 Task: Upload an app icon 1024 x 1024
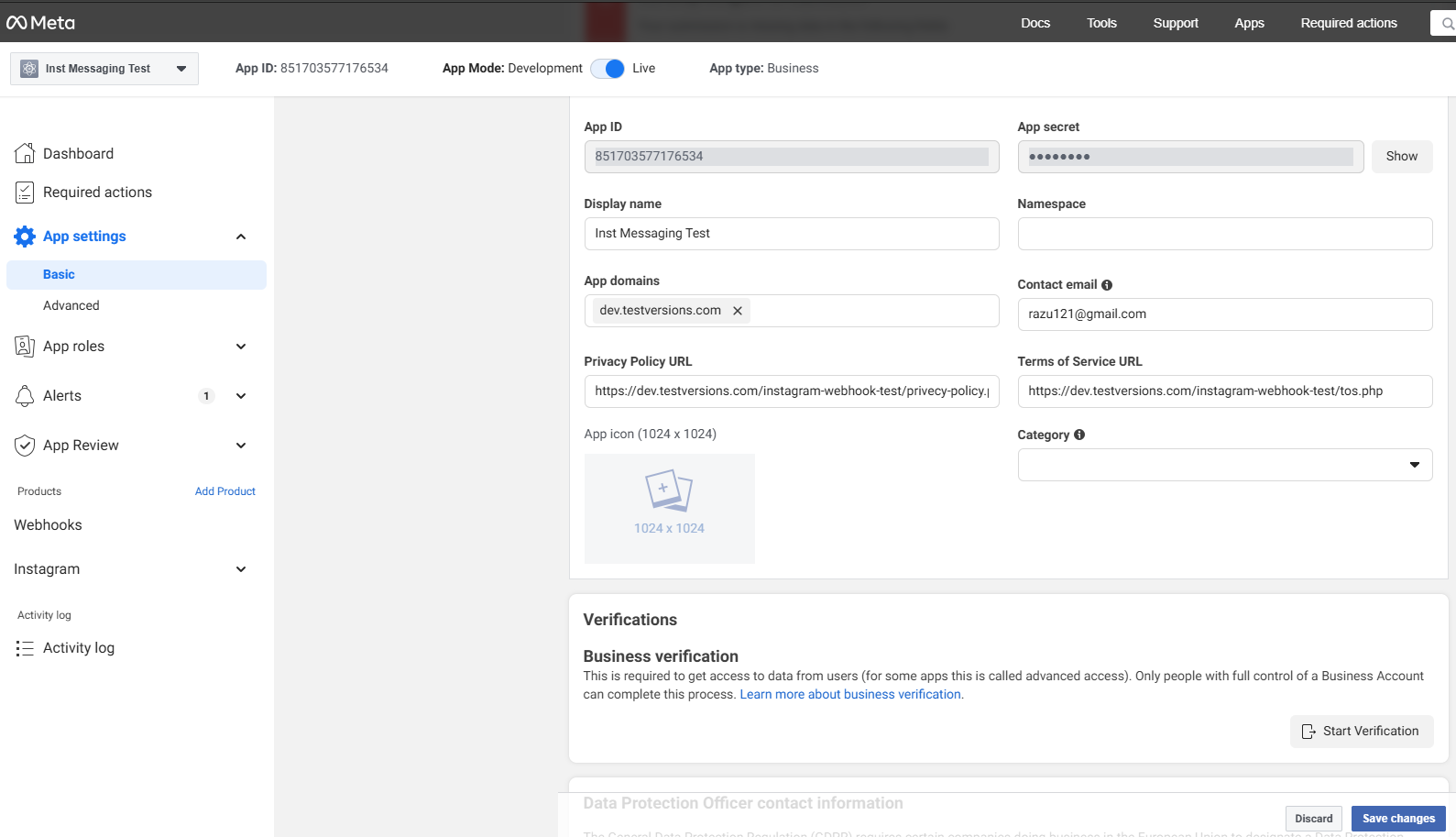(670, 509)
